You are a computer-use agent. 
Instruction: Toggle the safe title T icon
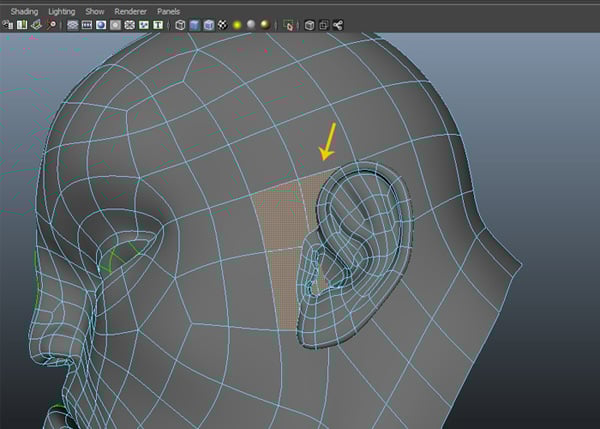[158, 25]
